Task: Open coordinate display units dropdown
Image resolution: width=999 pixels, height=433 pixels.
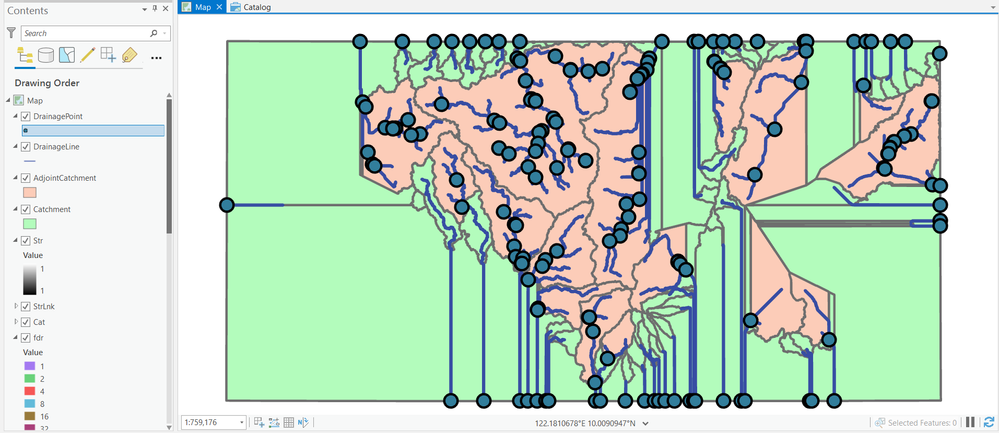Action: pyautogui.click(x=645, y=423)
